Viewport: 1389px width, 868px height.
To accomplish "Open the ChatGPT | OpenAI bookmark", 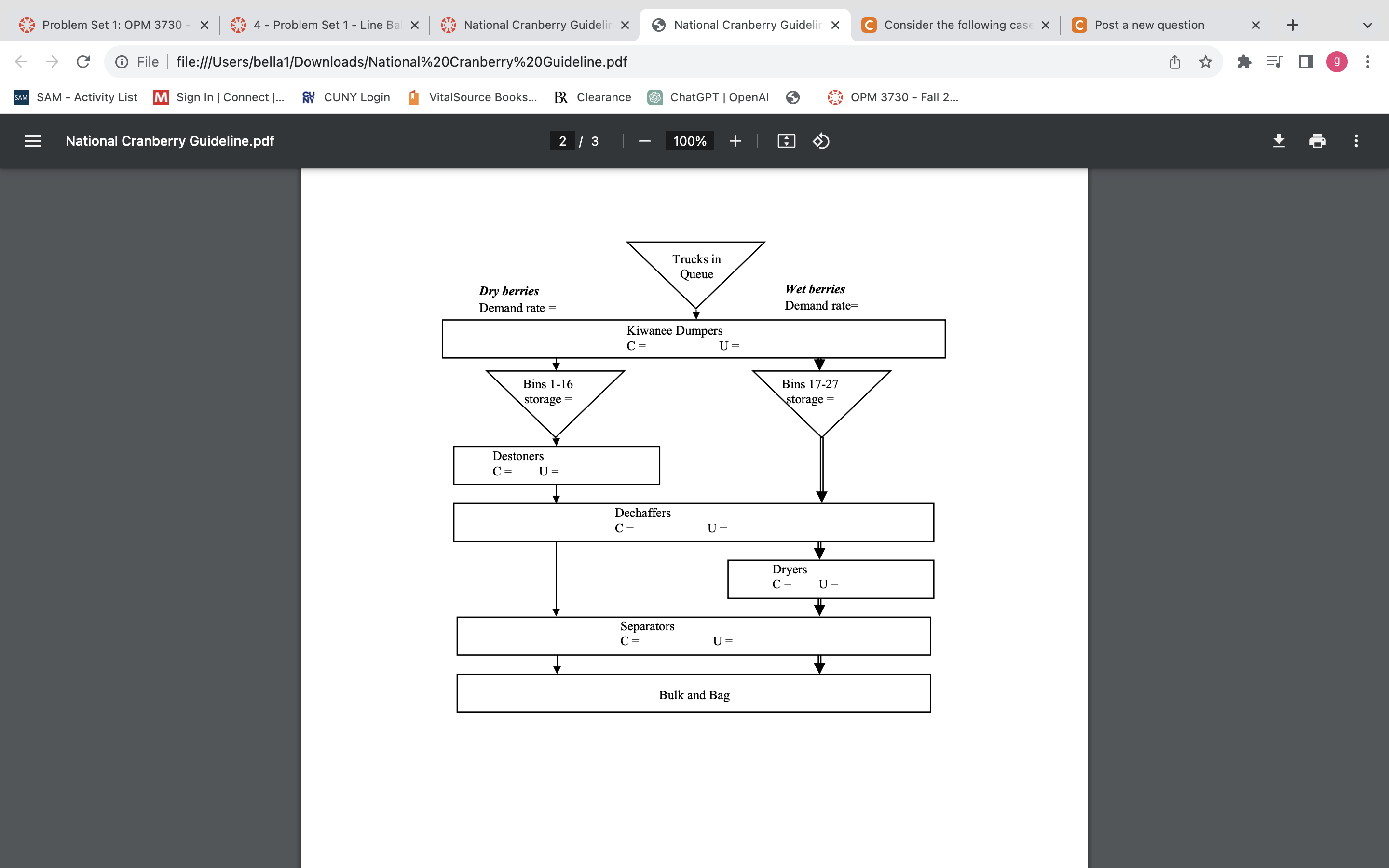I will coord(708,97).
